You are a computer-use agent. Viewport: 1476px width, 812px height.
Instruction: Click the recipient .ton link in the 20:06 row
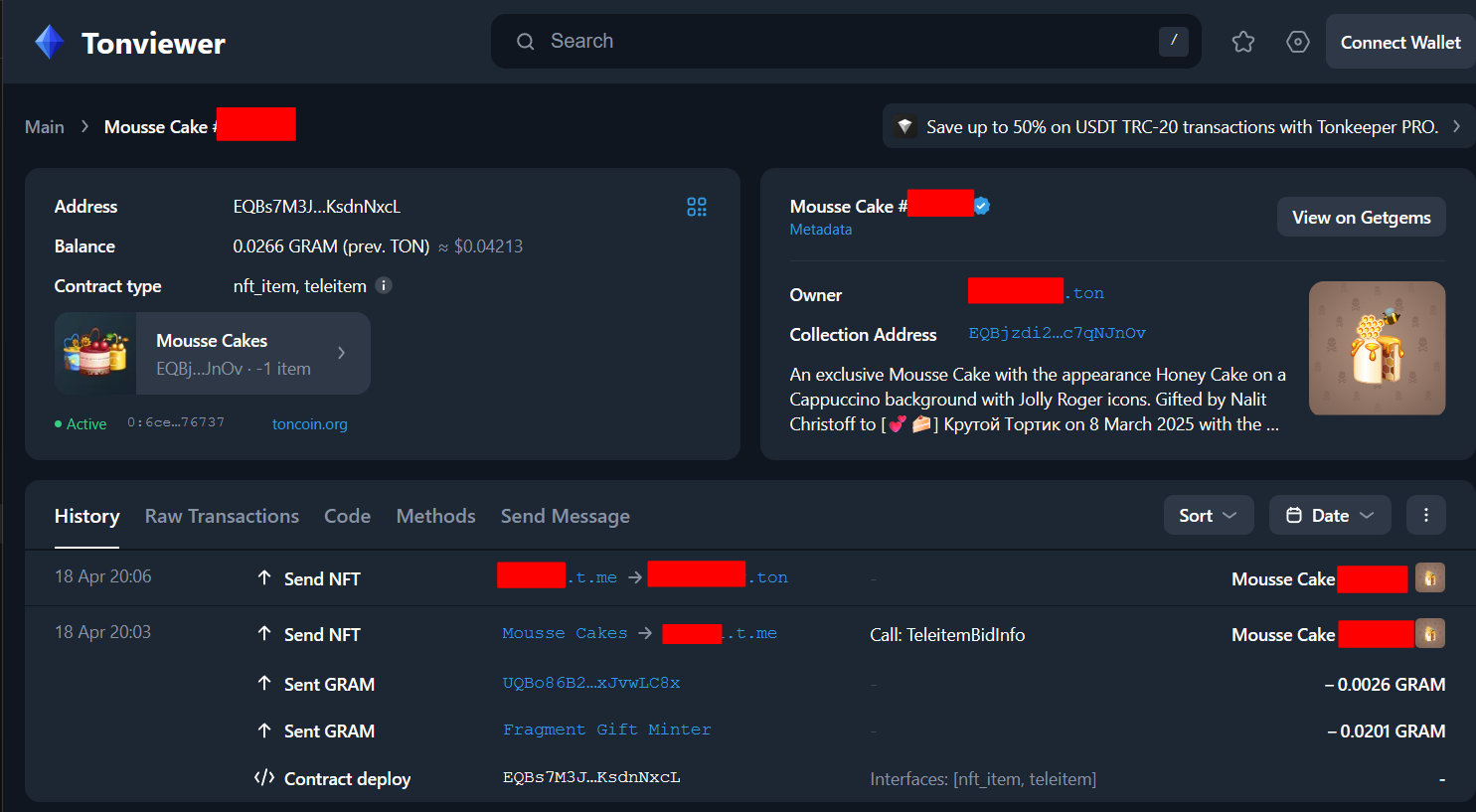718,576
